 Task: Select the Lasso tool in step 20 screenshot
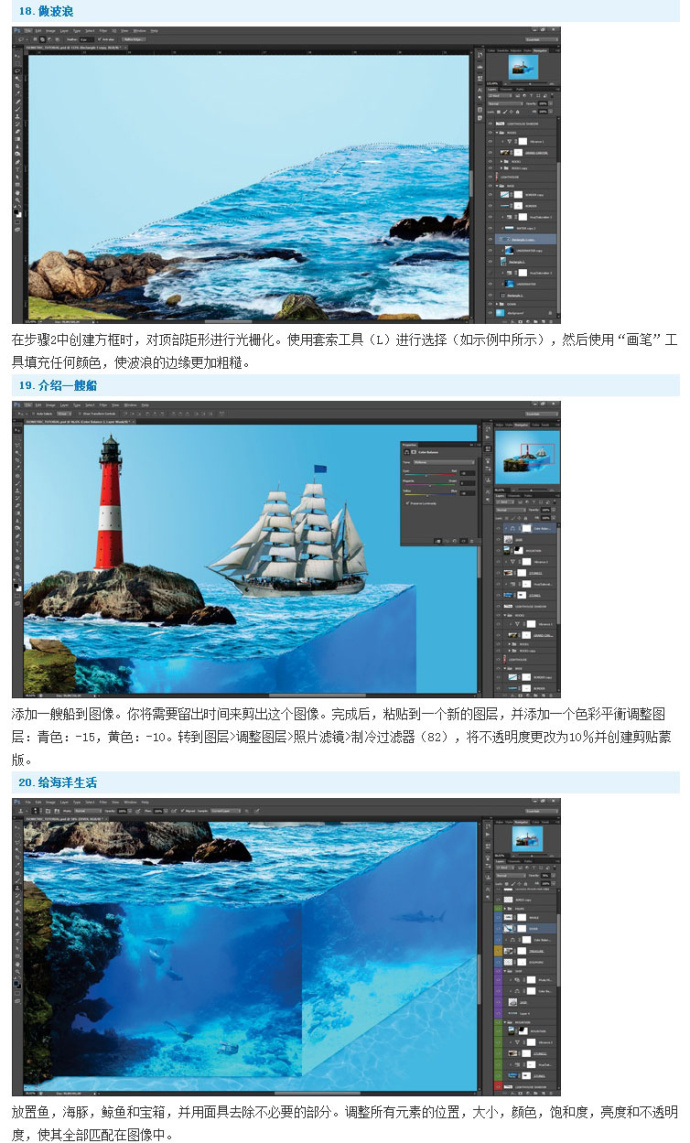(17, 842)
